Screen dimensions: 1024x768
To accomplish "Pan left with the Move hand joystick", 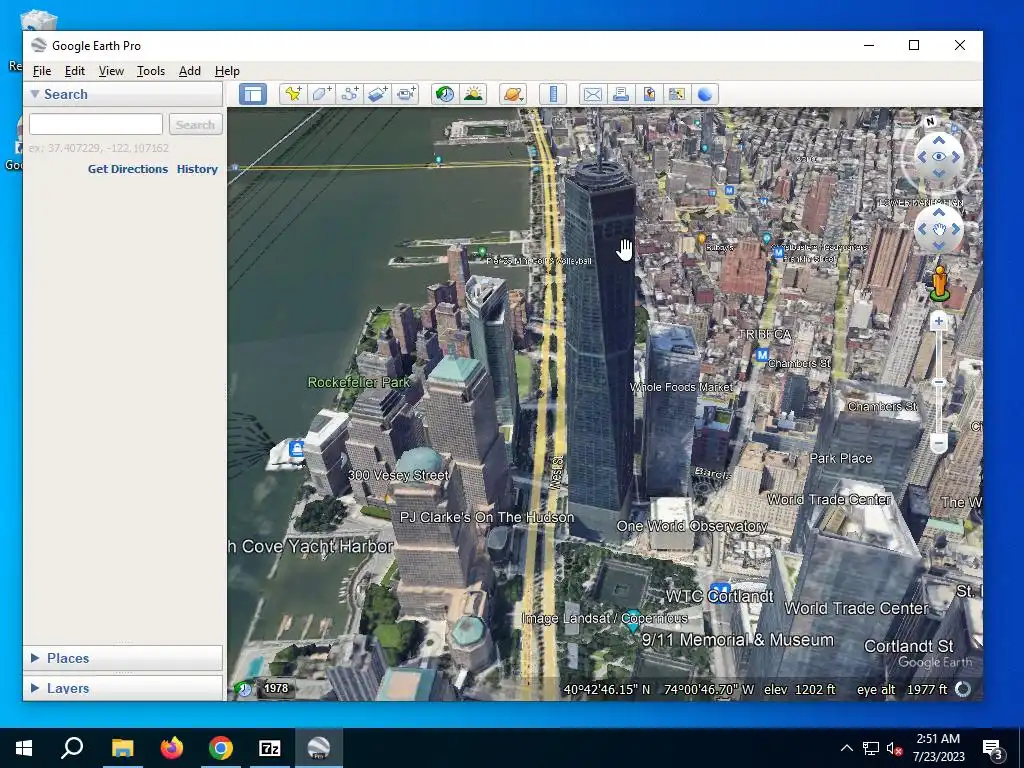I will coord(922,229).
